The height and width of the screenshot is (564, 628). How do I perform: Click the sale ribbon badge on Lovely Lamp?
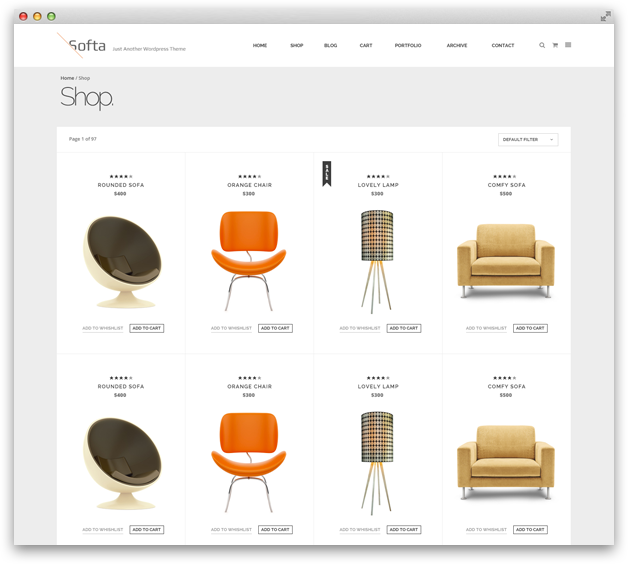(327, 173)
